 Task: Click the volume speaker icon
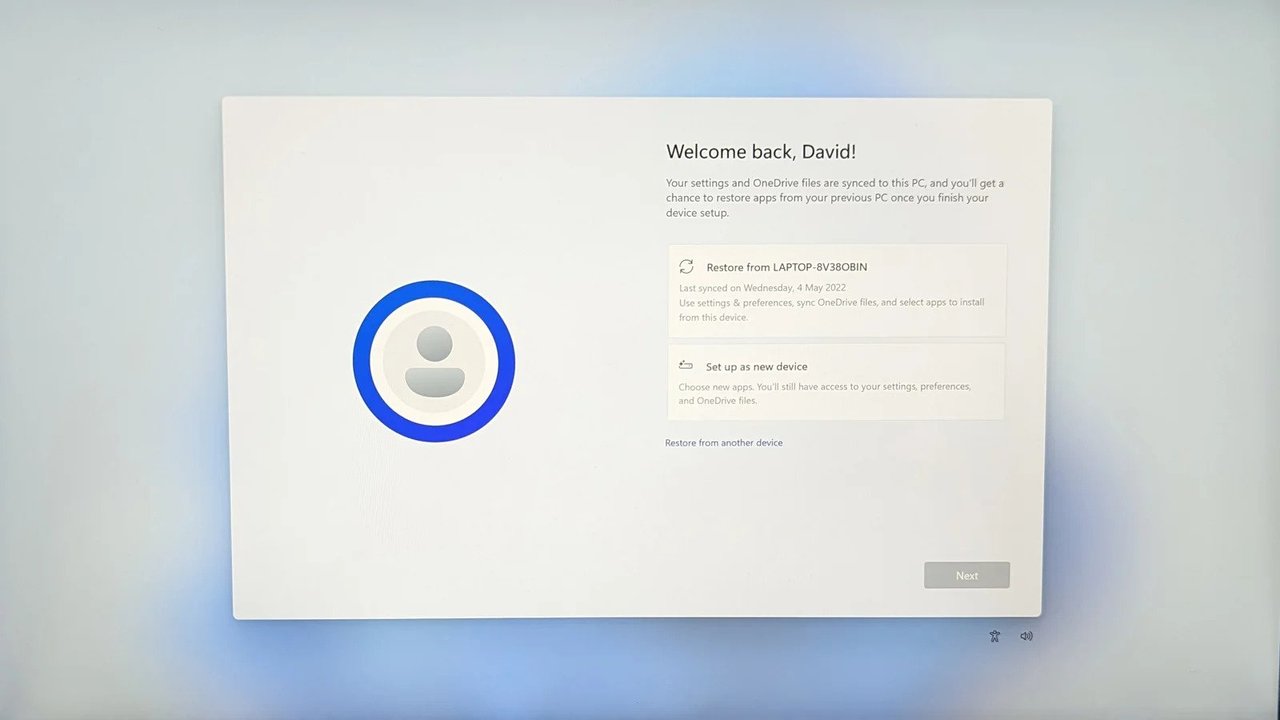coord(1026,636)
